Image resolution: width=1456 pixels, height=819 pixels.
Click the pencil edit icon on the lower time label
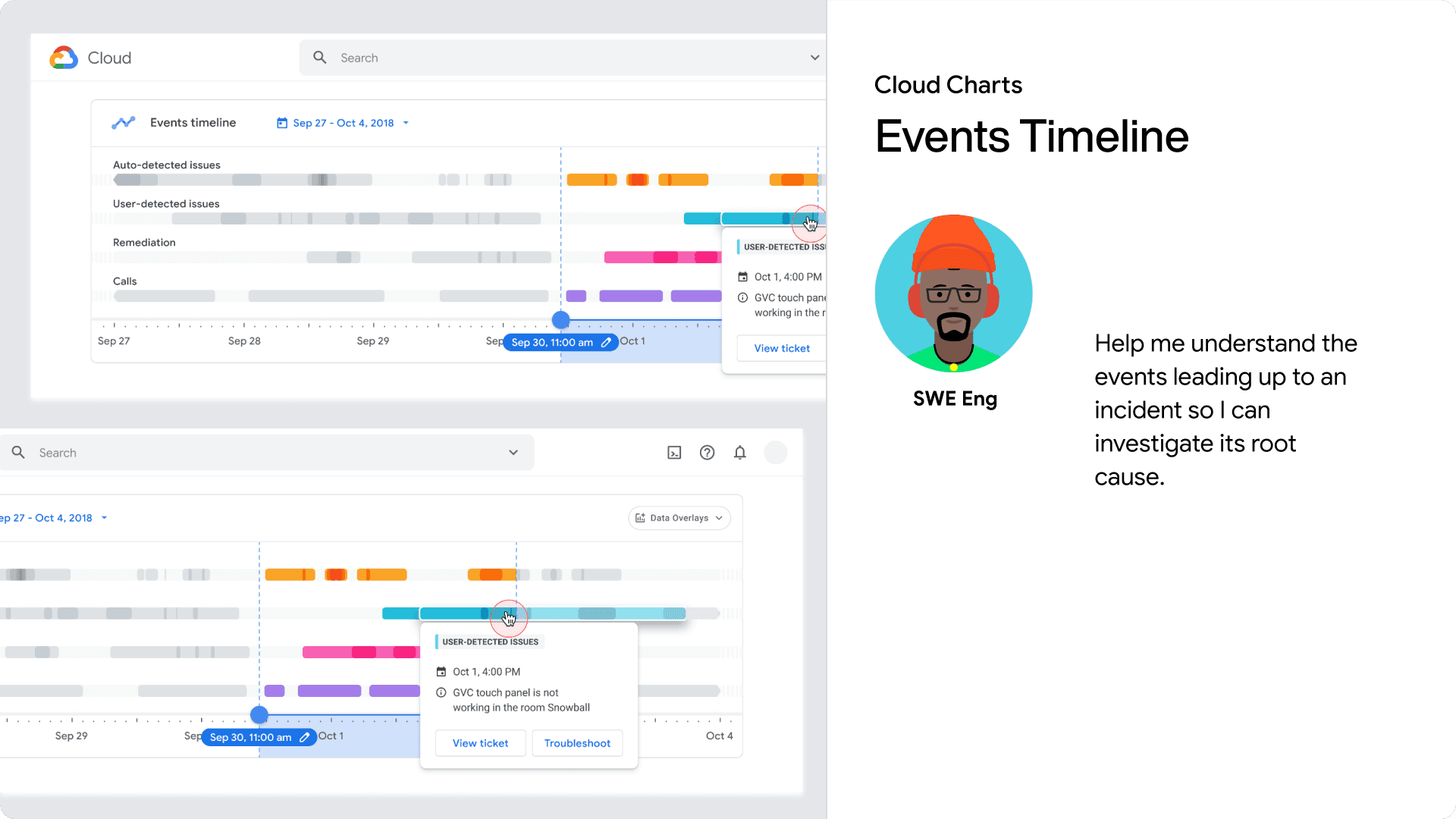click(x=304, y=737)
